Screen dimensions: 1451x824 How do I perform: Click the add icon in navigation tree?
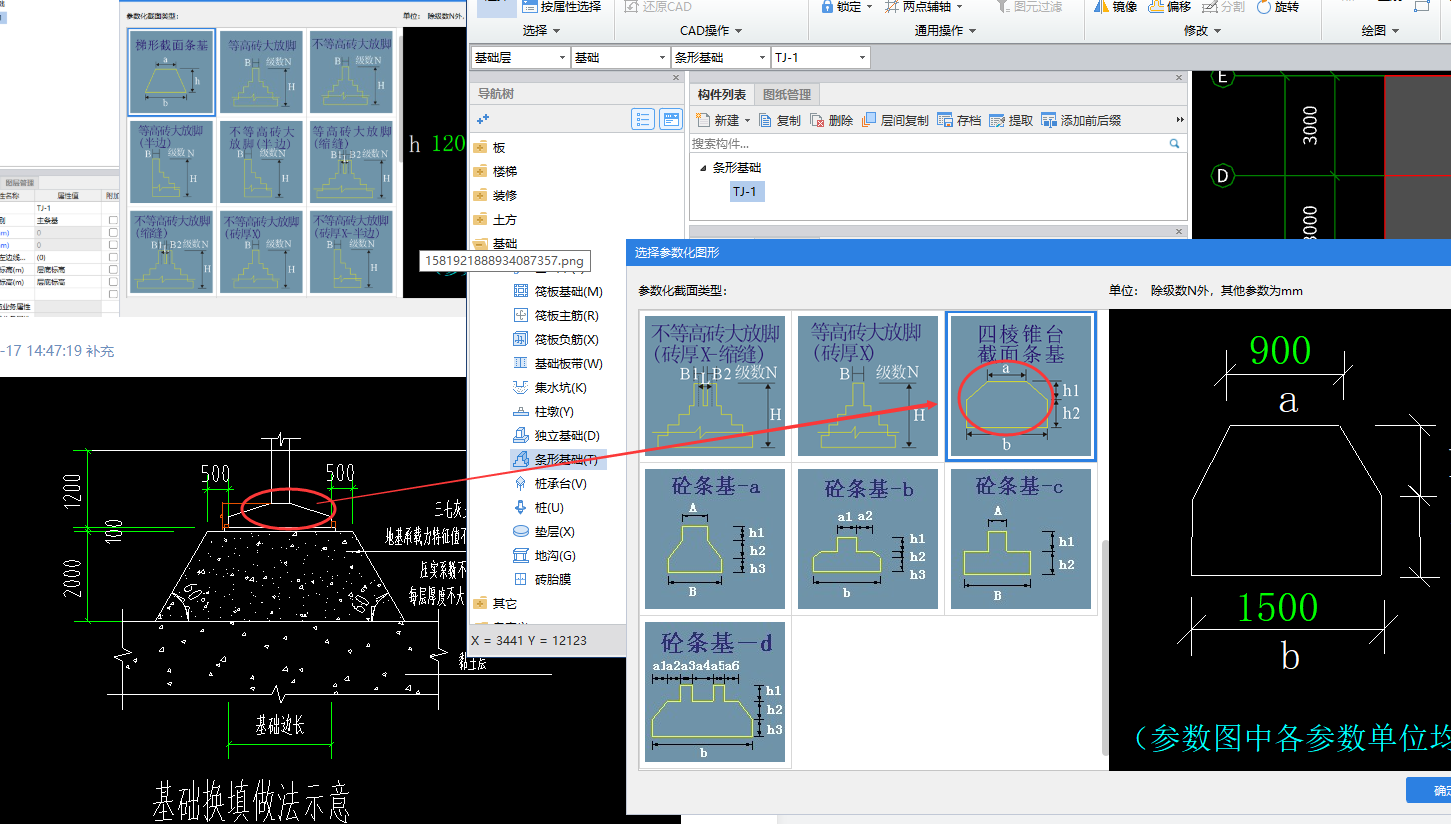(x=483, y=120)
